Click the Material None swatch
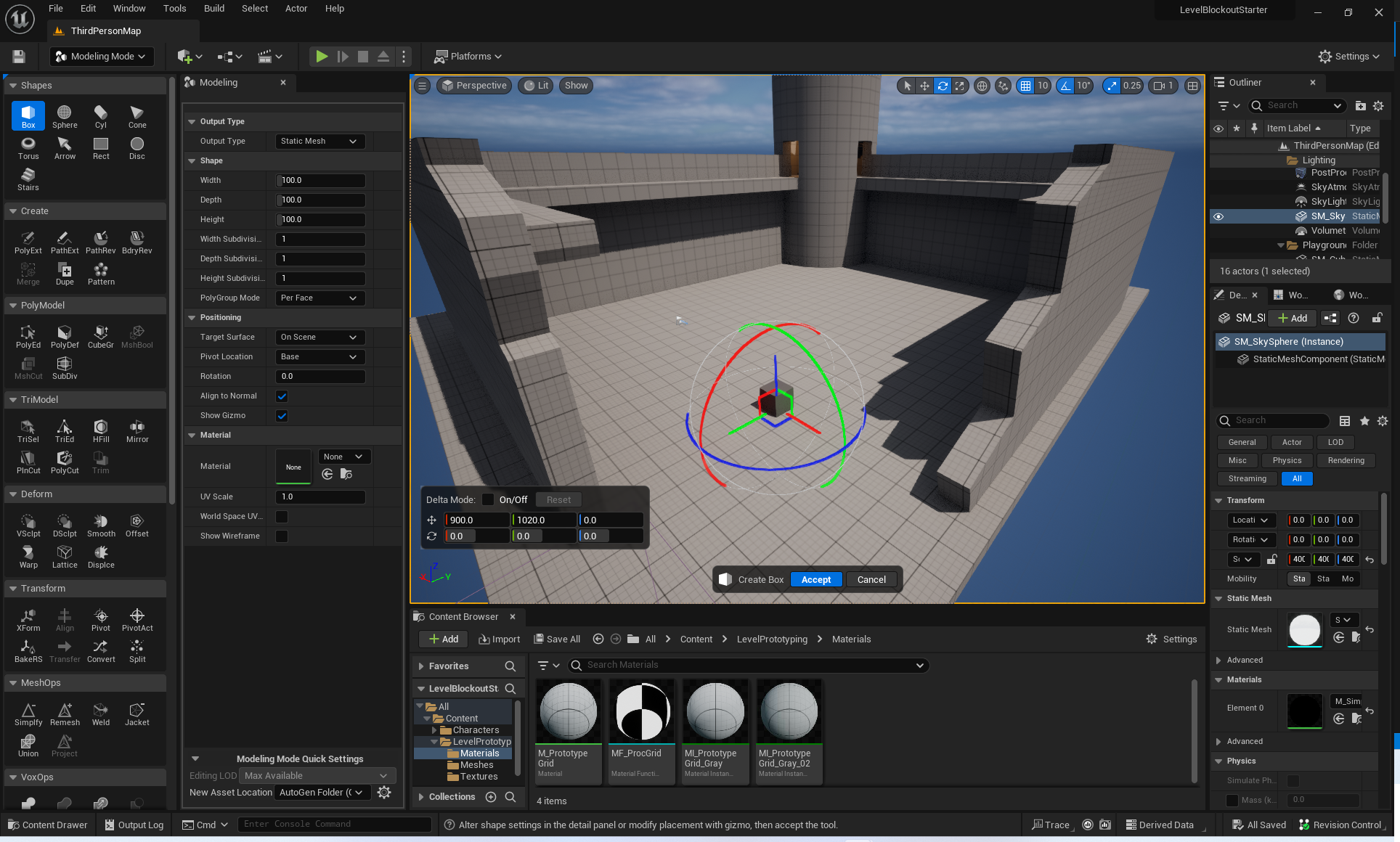This screenshot has width=1400, height=842. point(293,467)
